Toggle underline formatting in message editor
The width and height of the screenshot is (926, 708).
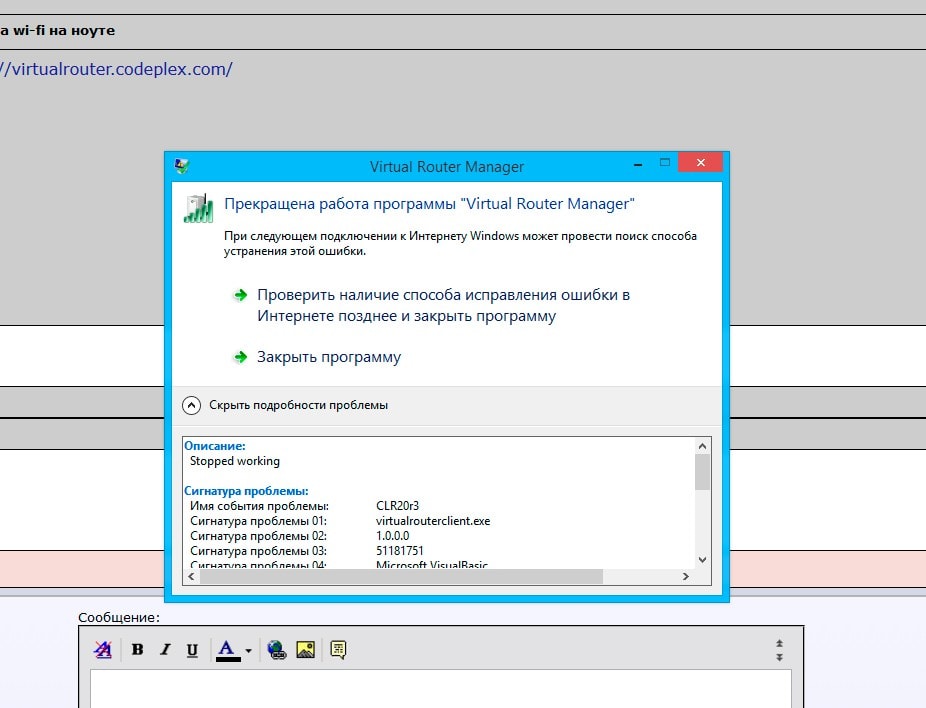pyautogui.click(x=192, y=649)
